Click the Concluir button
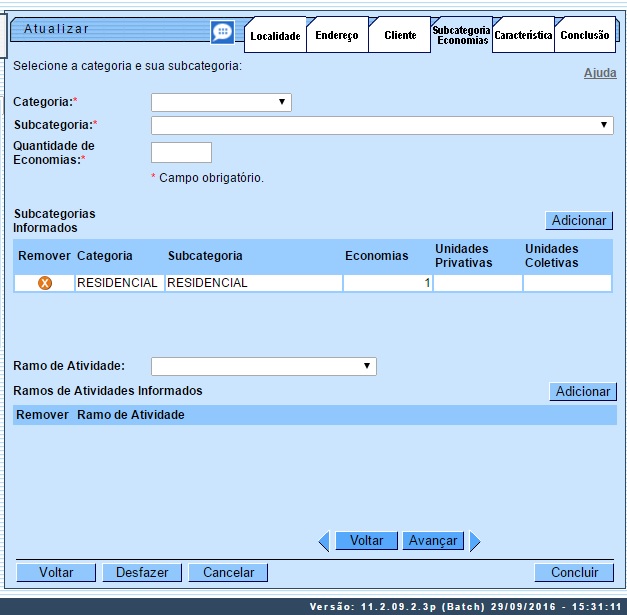The height and width of the screenshot is (615, 627). tap(574, 573)
